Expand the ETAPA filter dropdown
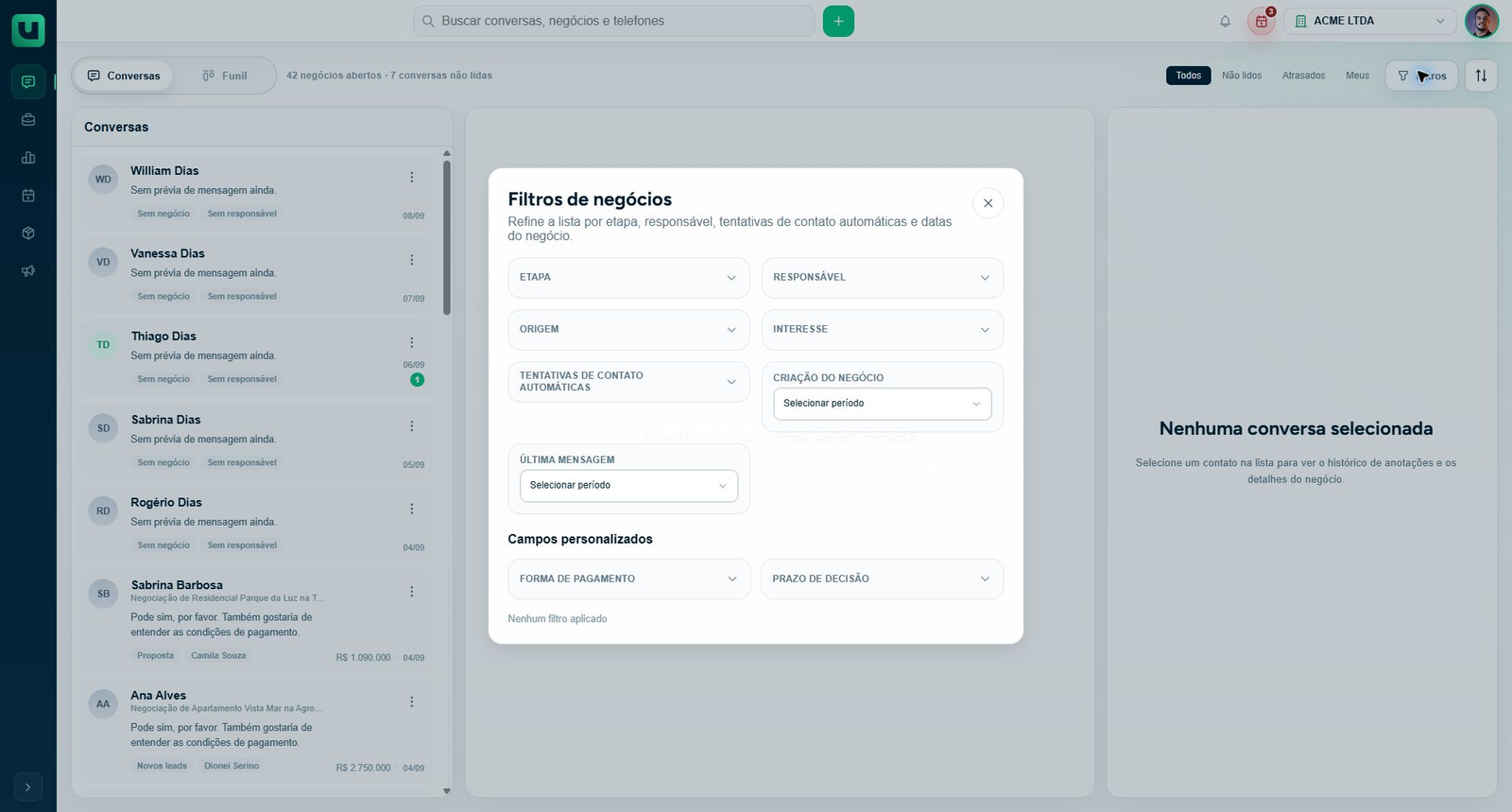This screenshot has width=1512, height=812. point(628,278)
